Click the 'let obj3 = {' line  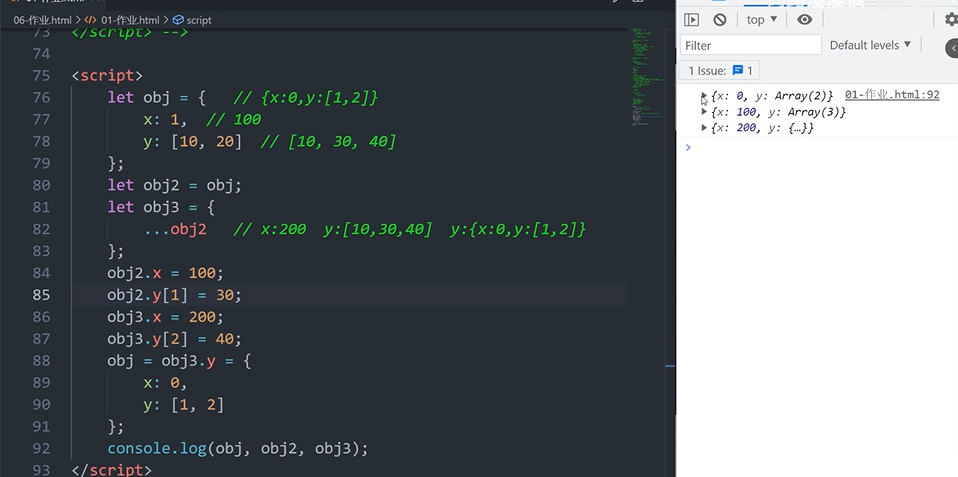pyautogui.click(x=161, y=208)
